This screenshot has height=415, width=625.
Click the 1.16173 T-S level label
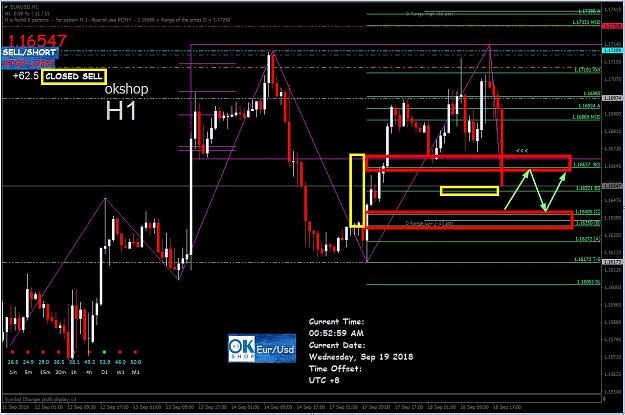click(x=587, y=259)
